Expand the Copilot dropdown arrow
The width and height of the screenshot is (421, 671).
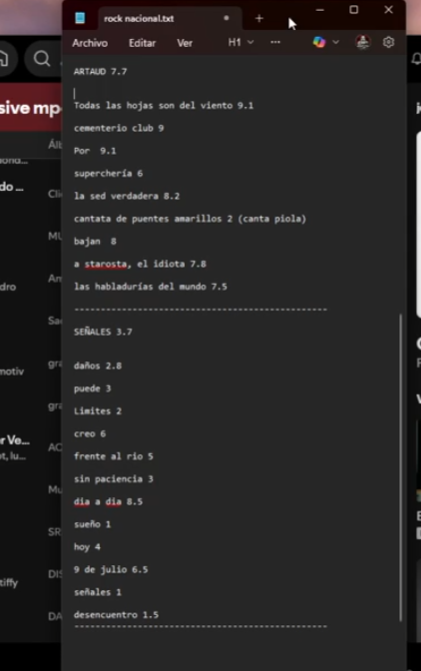click(x=336, y=42)
